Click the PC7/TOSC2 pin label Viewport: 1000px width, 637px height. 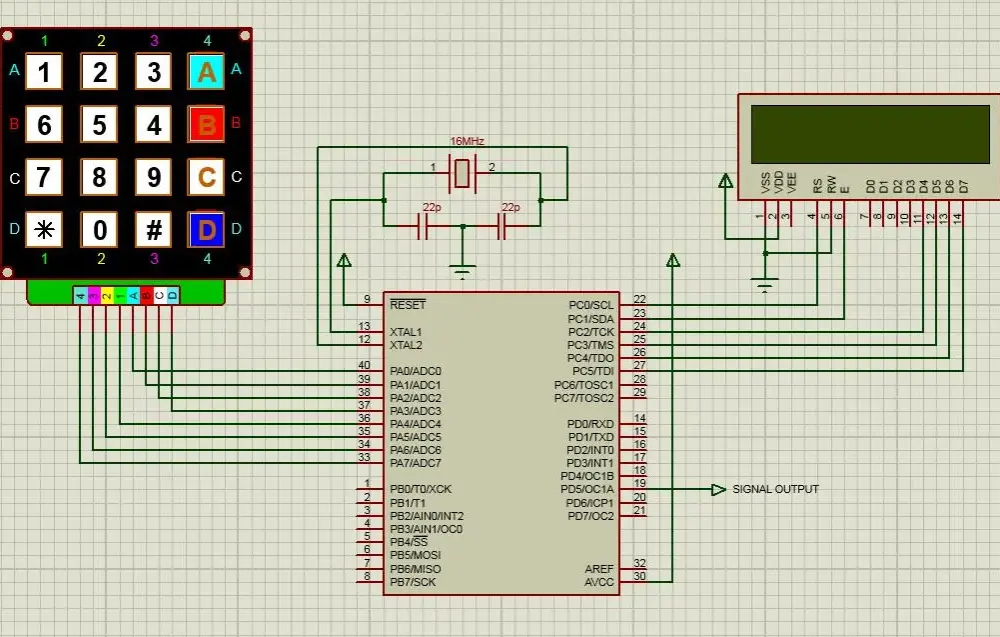[584, 398]
